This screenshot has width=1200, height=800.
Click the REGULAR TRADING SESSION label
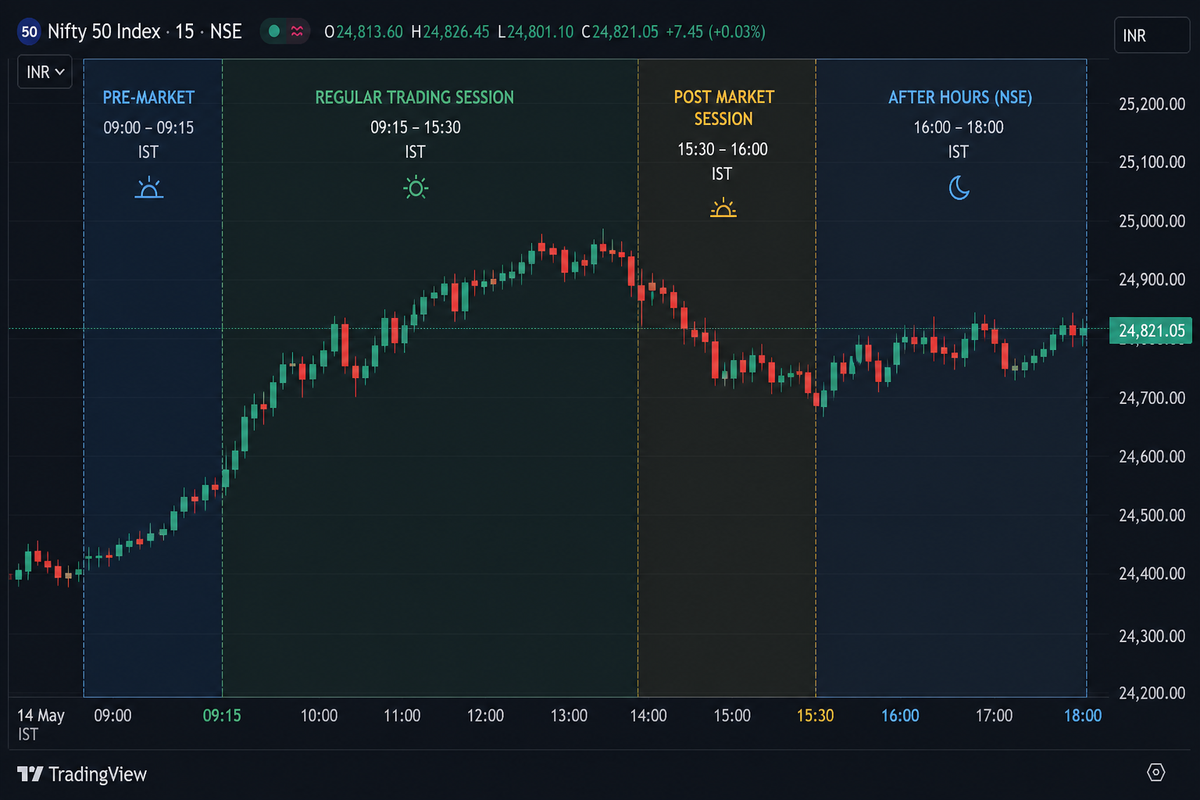[415, 97]
